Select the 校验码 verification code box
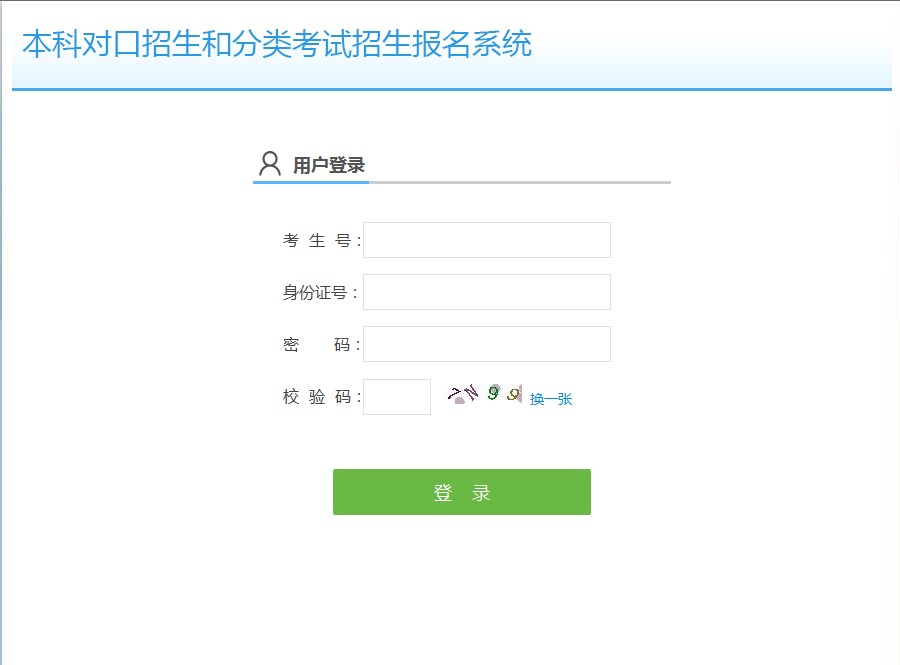The height and width of the screenshot is (665, 900). coord(396,397)
